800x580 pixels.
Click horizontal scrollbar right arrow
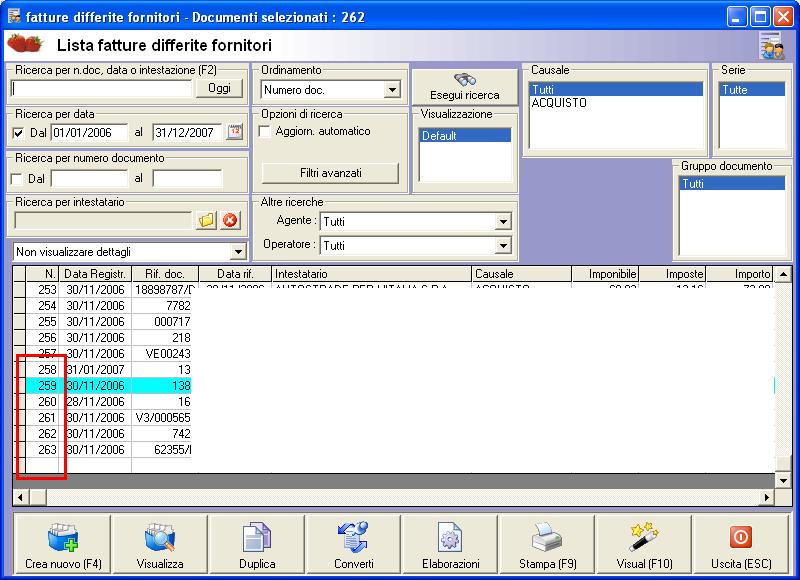pyautogui.click(x=767, y=497)
